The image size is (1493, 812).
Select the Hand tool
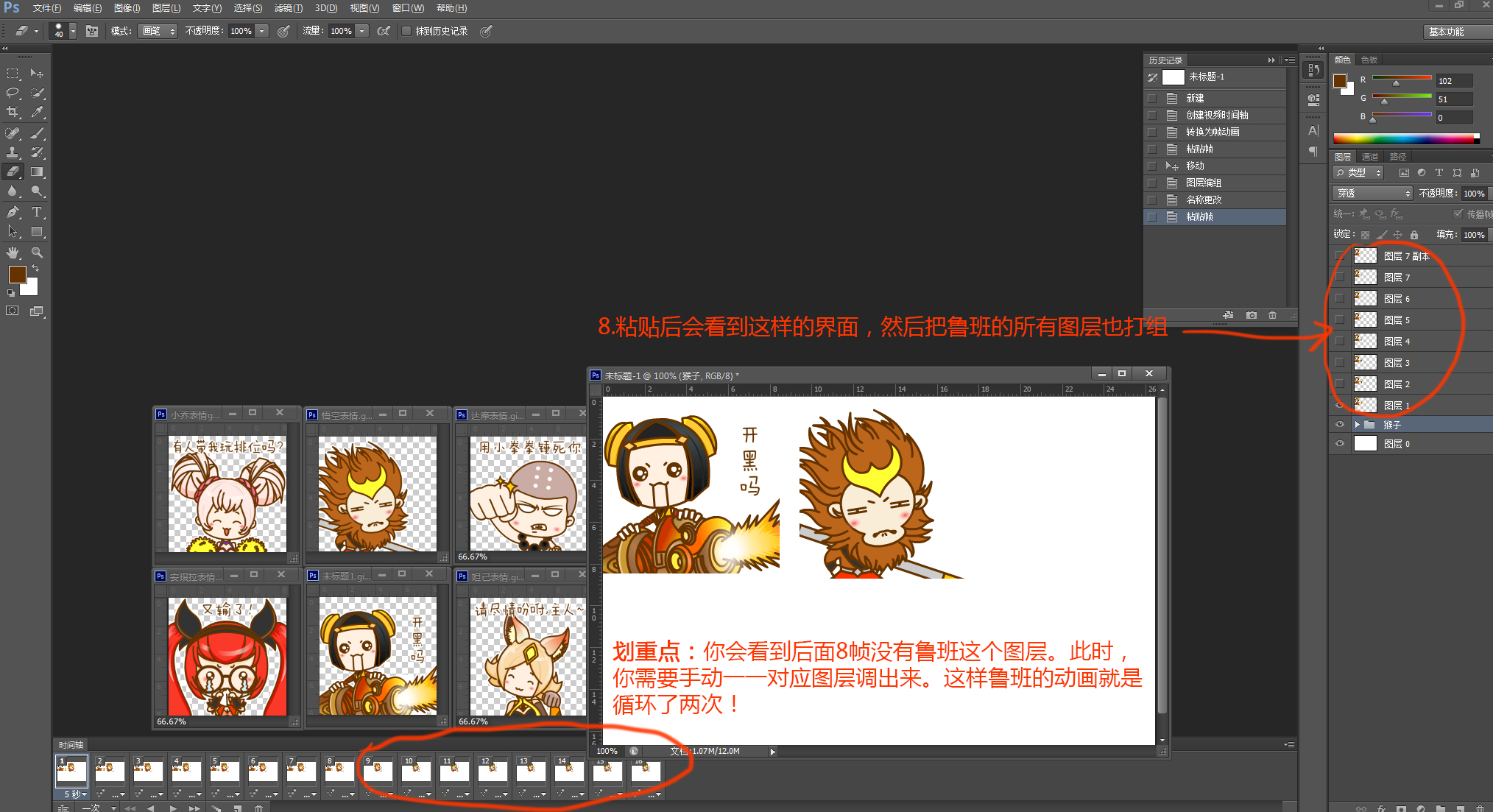13,253
